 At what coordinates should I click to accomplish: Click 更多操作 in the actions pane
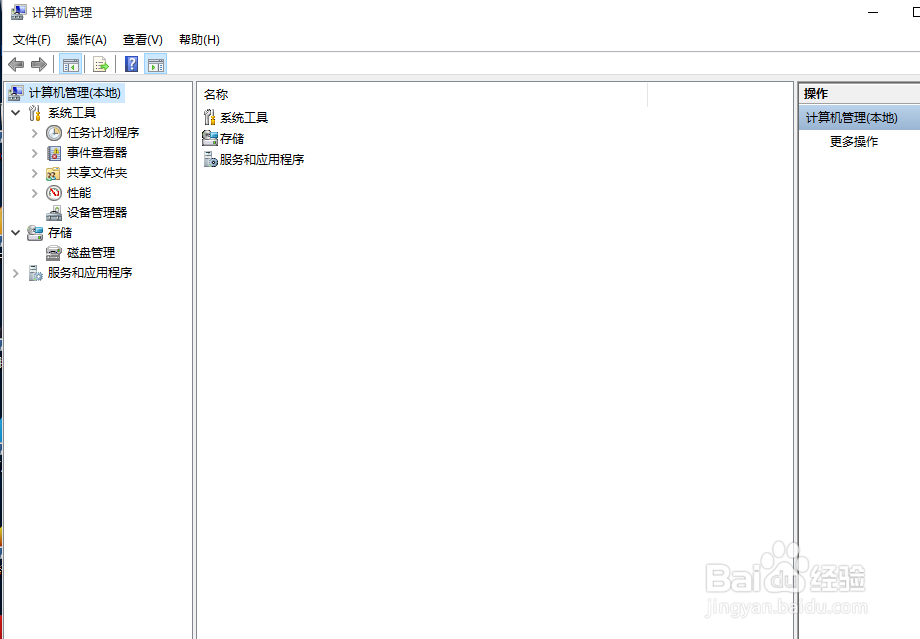click(854, 141)
